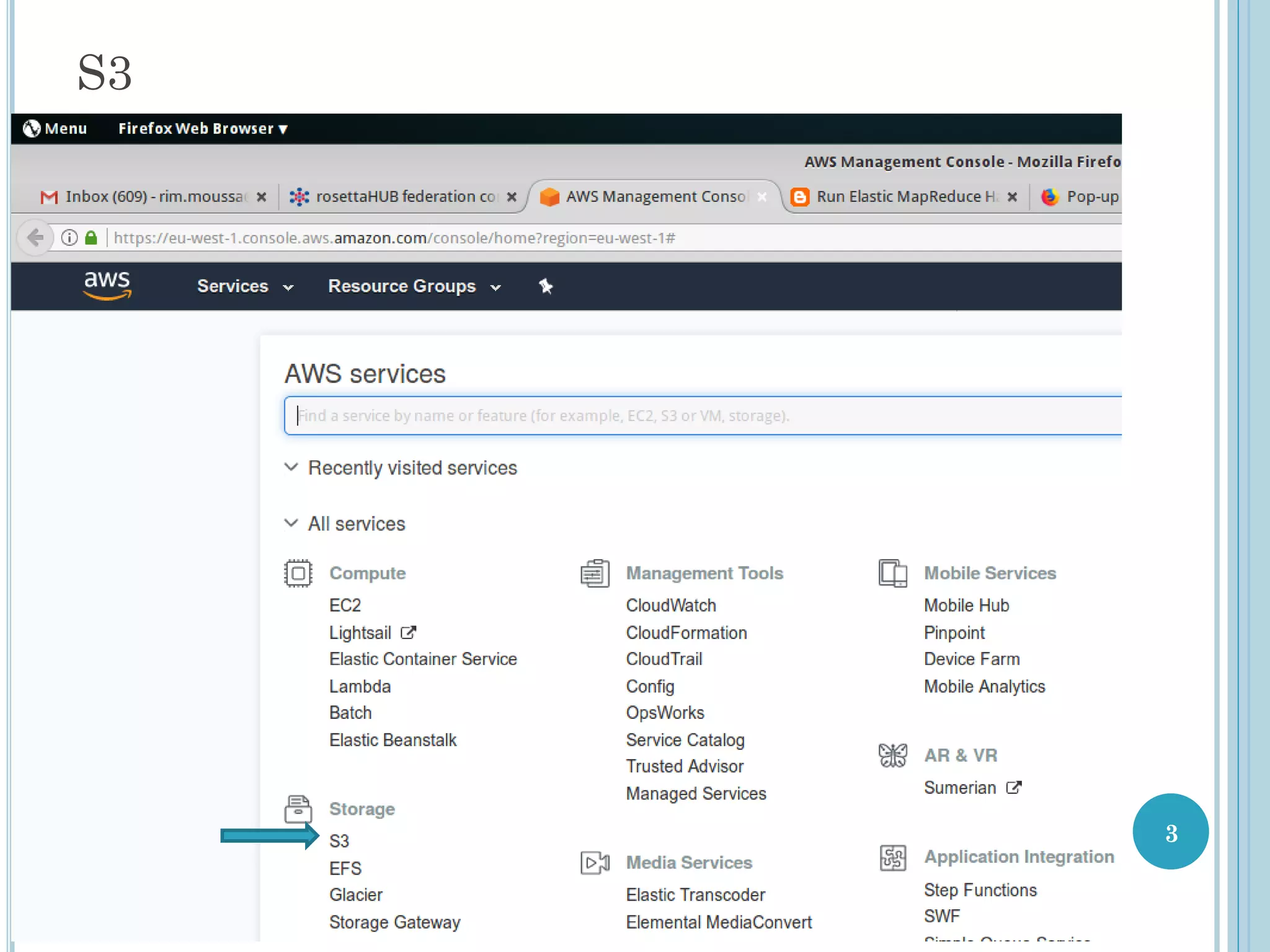Open the Resource Groups dropdown
Screen dimensions: 1270x952
(x=414, y=286)
